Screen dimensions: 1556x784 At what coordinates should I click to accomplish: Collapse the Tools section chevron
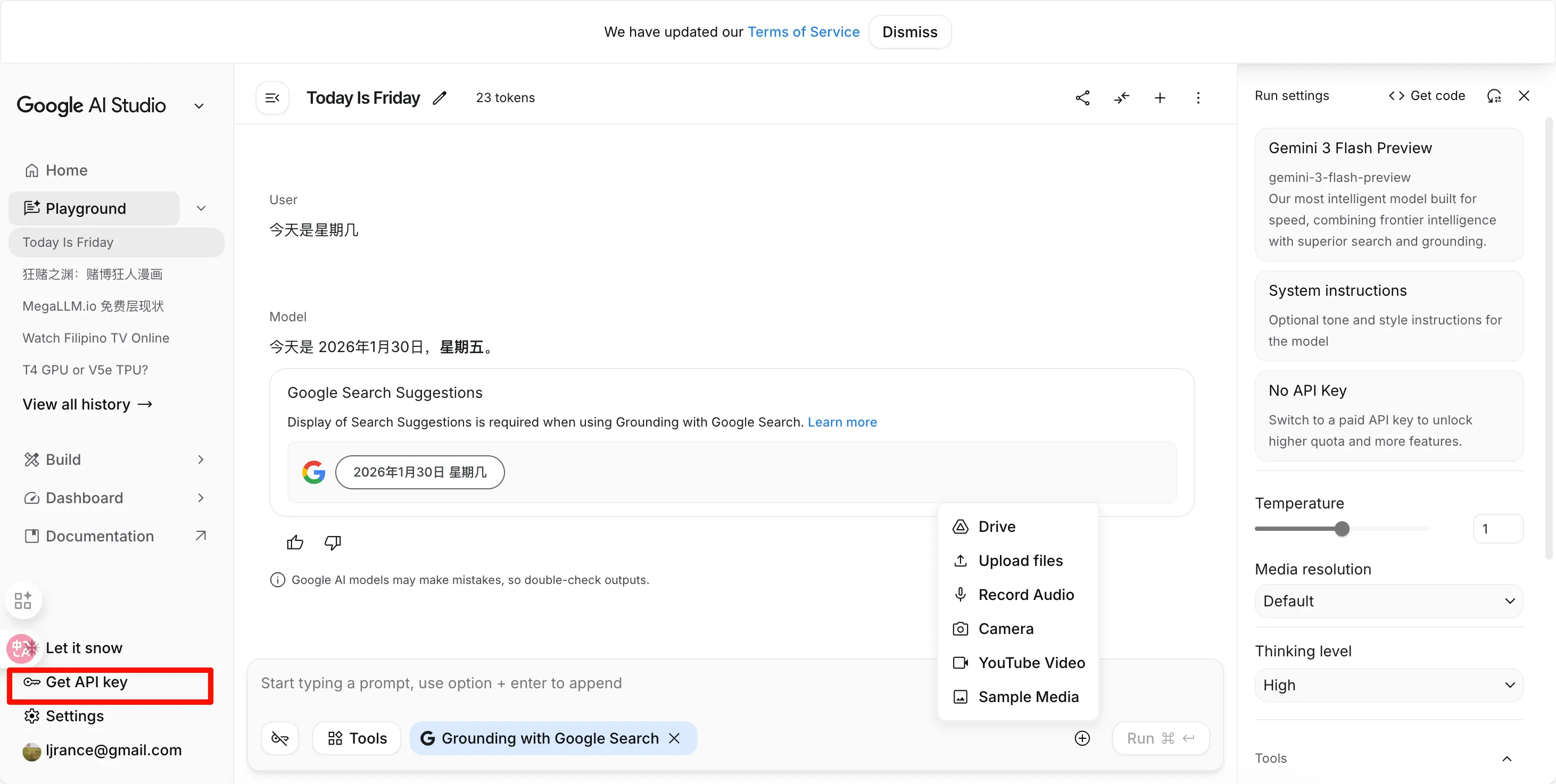tap(1507, 758)
